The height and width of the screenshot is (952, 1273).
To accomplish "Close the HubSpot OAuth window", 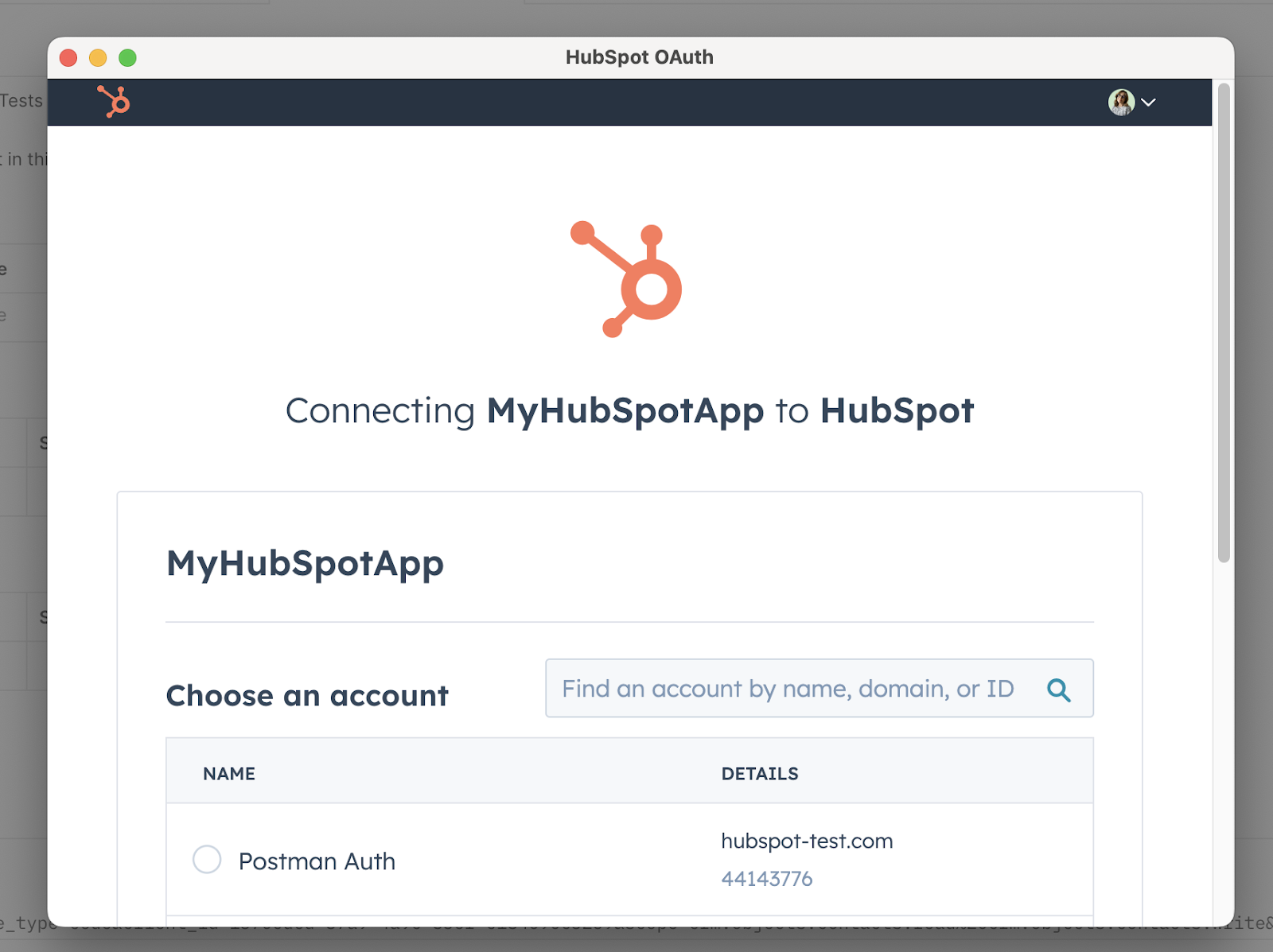I will (68, 58).
